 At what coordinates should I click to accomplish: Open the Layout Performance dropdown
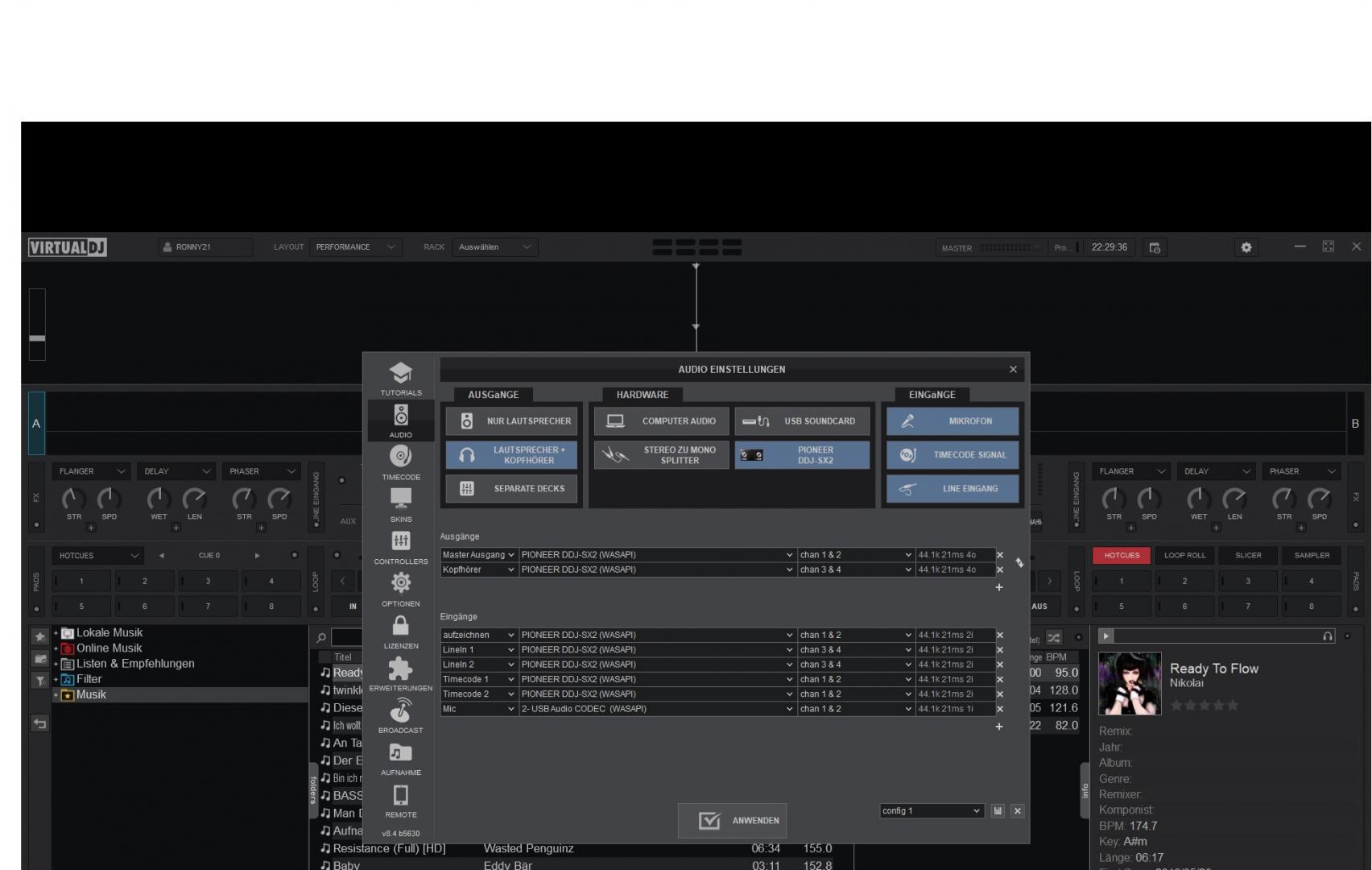355,247
